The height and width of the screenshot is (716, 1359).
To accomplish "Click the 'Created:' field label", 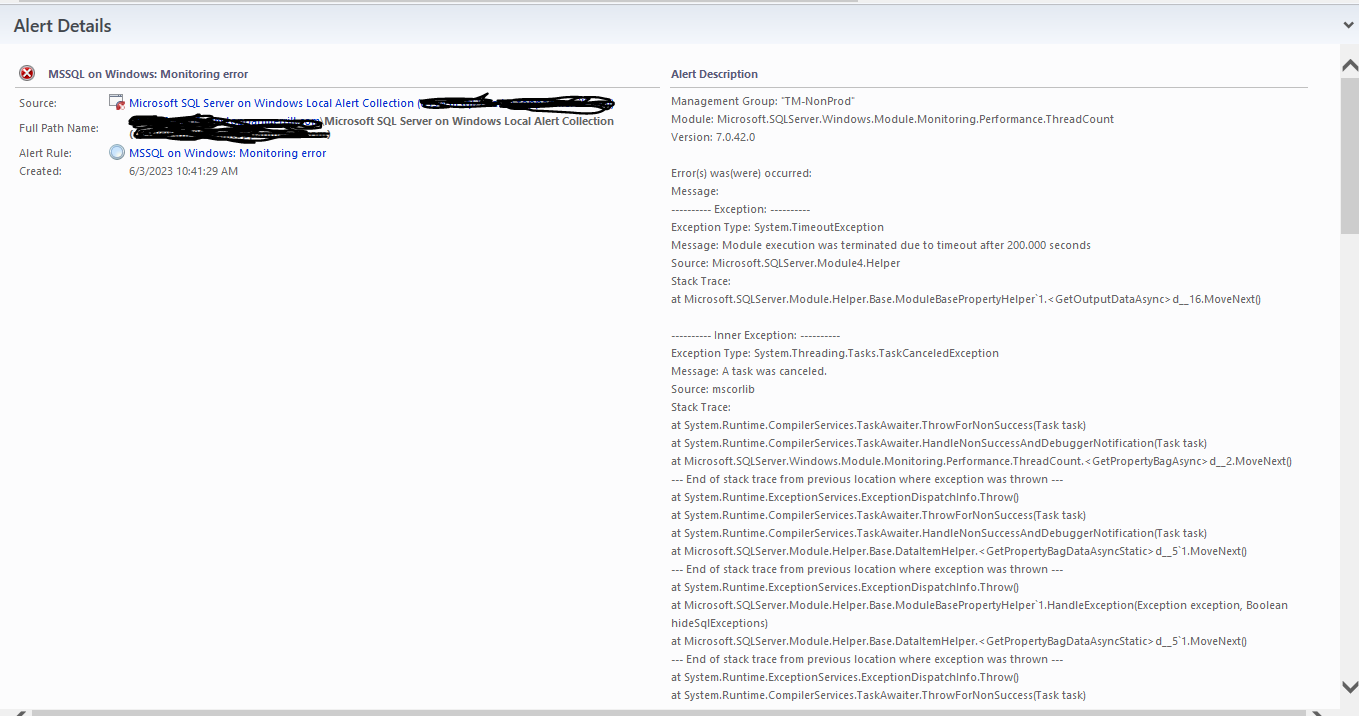I will (40, 171).
